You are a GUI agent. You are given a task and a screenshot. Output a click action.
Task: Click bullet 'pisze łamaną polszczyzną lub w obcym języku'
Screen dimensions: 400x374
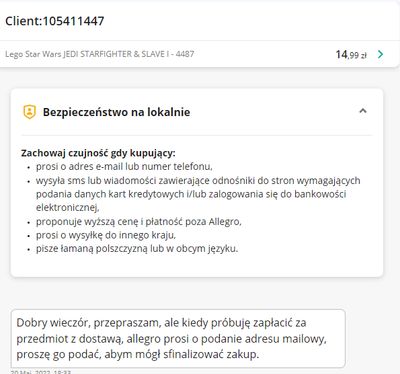137,249
